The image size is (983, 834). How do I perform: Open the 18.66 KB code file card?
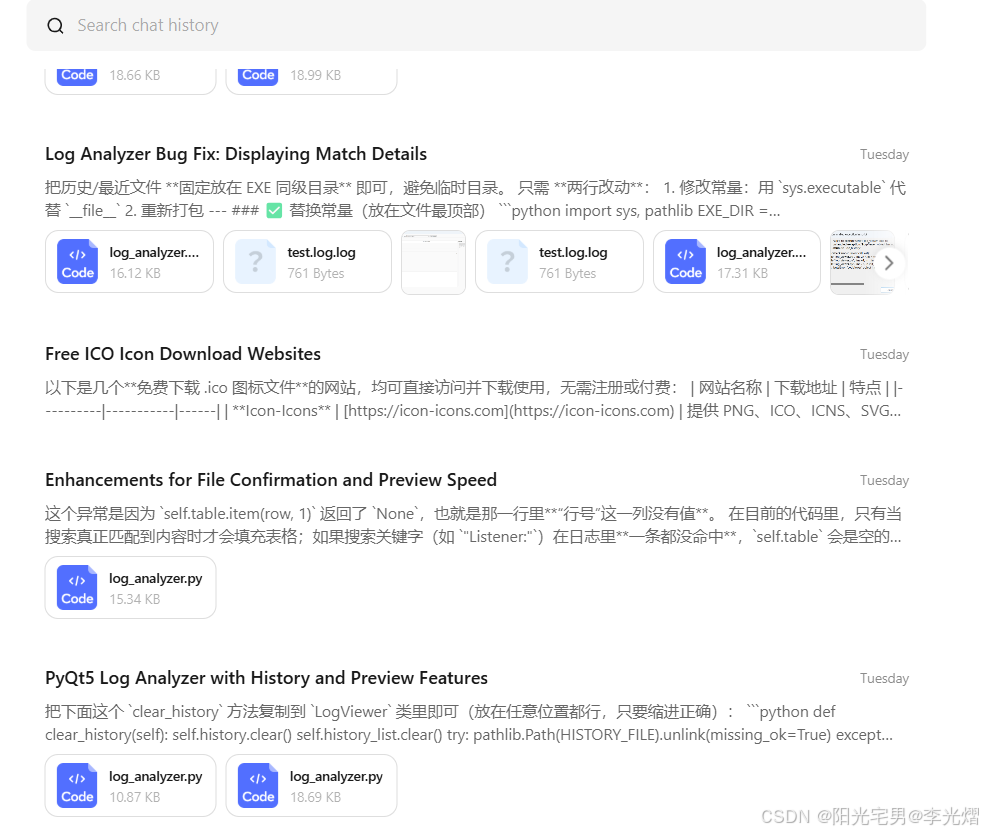point(130,80)
